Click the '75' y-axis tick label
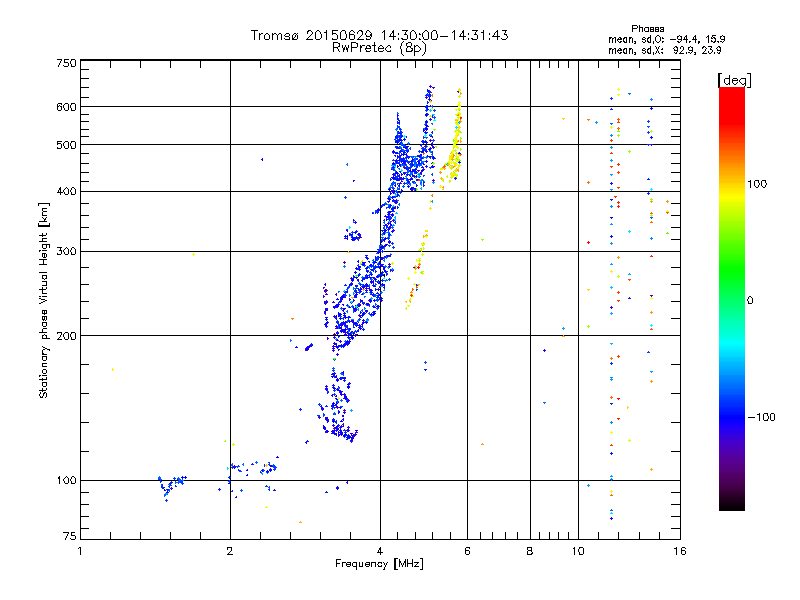The width and height of the screenshot is (800, 600). 70,536
